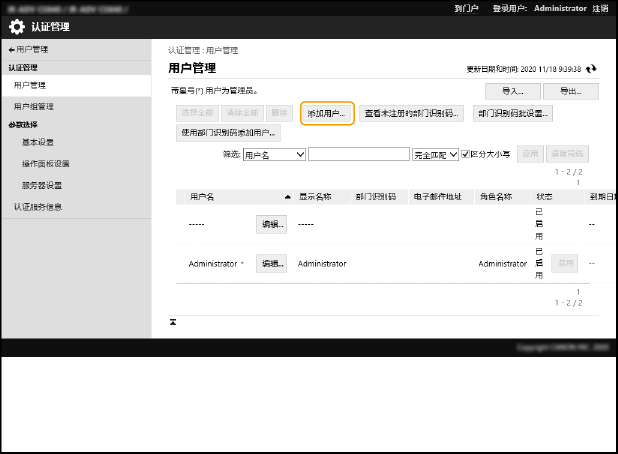Go to 操作面板设置 in sidebar
Image resolution: width=618 pixels, height=454 pixels.
(46, 163)
